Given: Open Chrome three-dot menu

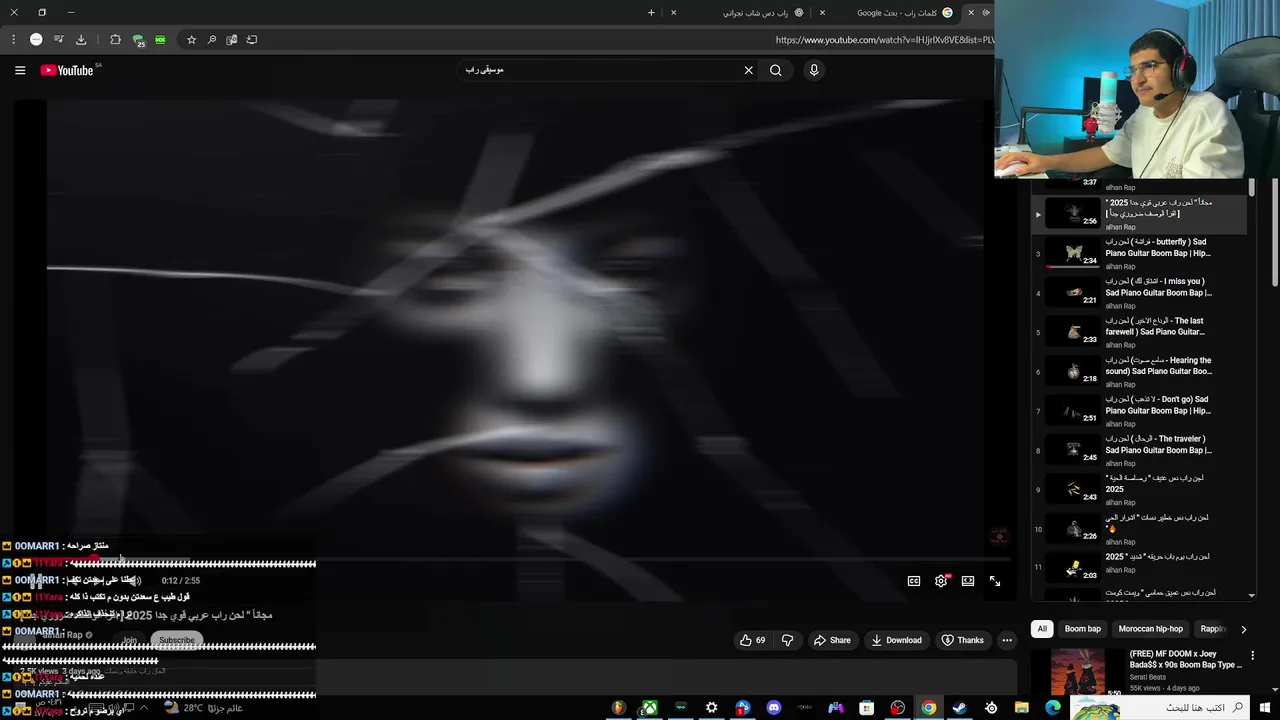Looking at the screenshot, I should [x=13, y=40].
